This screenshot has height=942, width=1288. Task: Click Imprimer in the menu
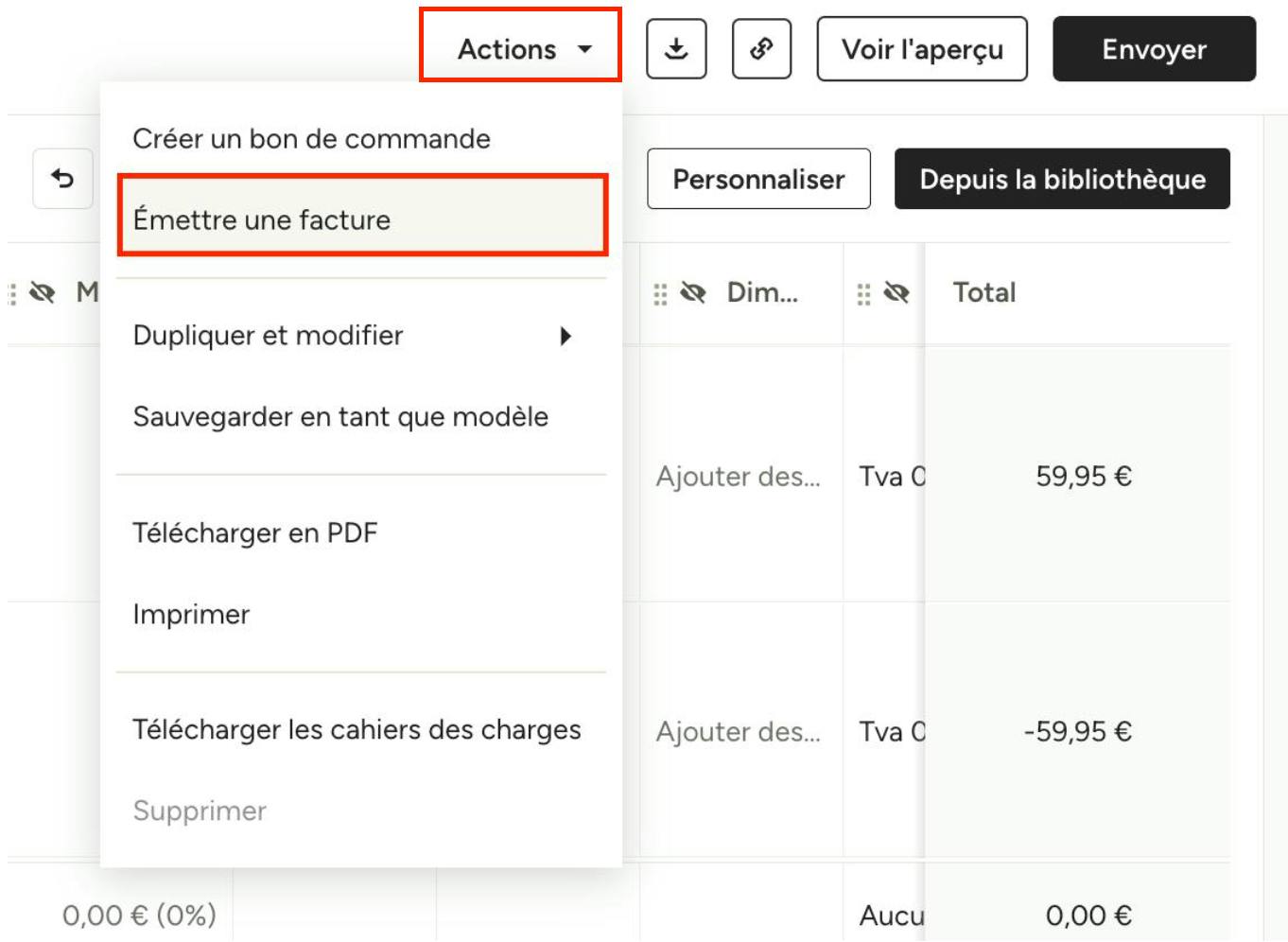(x=191, y=615)
